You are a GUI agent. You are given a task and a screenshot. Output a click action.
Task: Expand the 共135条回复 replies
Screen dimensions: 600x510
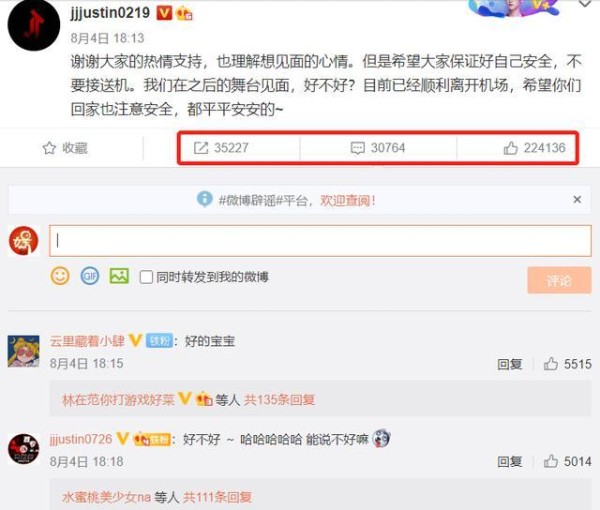click(279, 400)
